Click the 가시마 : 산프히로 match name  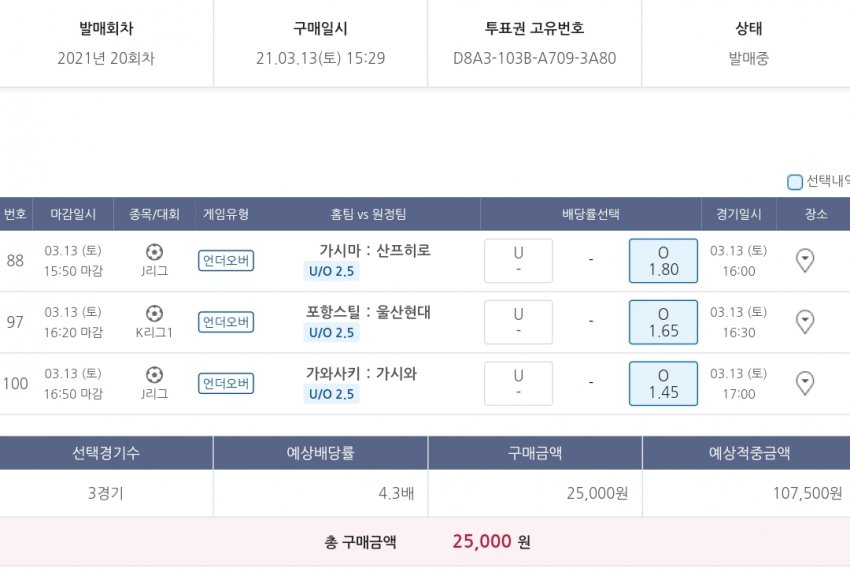(375, 250)
